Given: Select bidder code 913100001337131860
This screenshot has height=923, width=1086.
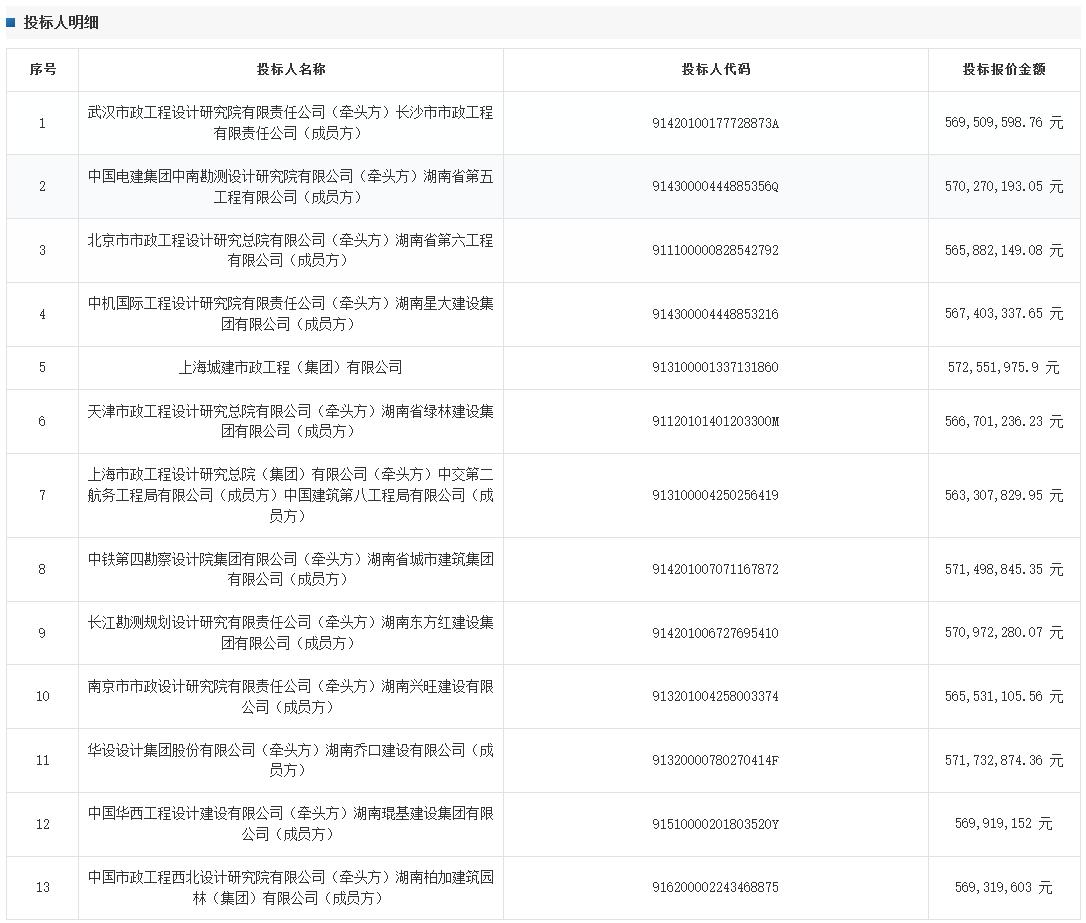Looking at the screenshot, I should (x=715, y=367).
